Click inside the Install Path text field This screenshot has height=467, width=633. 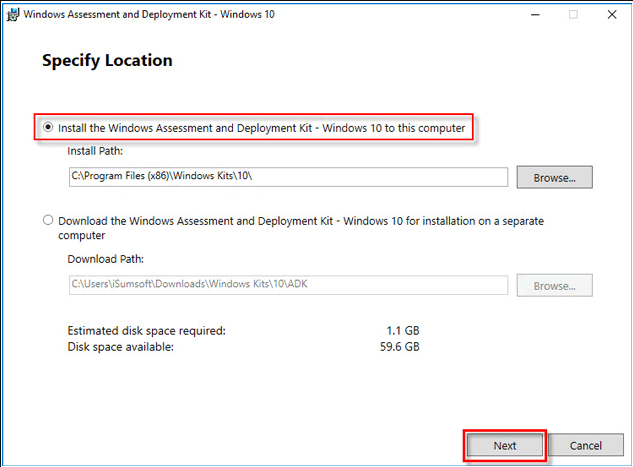pyautogui.click(x=288, y=177)
